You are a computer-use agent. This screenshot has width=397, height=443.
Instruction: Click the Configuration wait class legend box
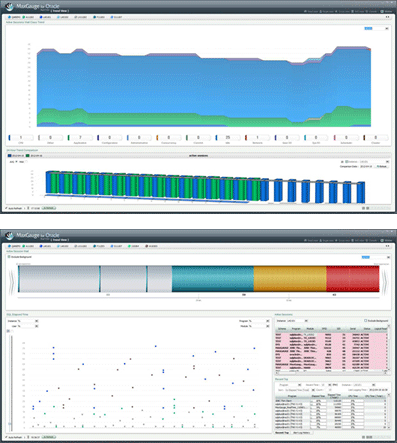110,138
